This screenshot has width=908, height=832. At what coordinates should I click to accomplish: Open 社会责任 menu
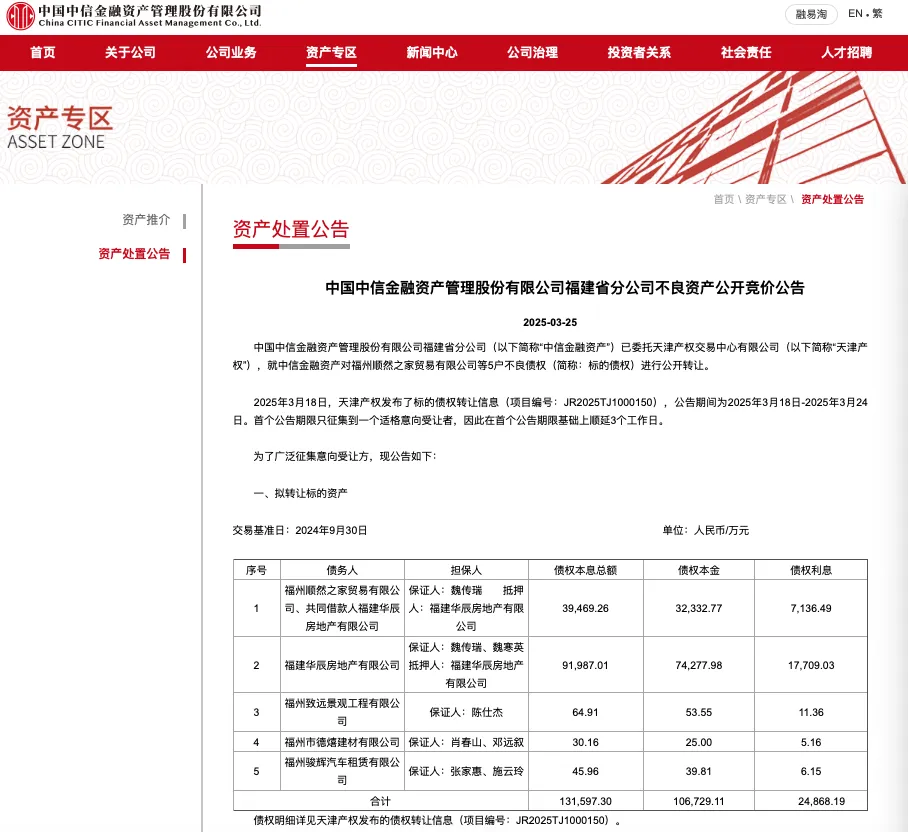[746, 53]
